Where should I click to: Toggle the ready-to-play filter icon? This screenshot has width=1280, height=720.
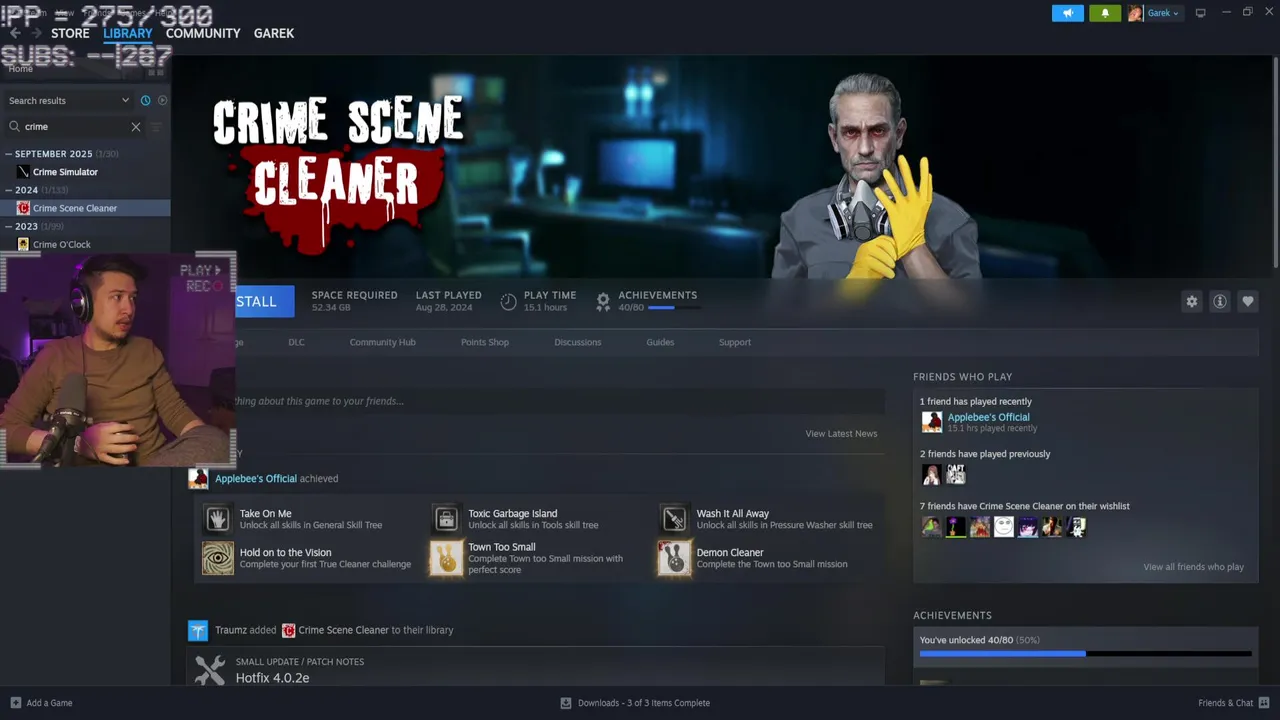click(162, 100)
